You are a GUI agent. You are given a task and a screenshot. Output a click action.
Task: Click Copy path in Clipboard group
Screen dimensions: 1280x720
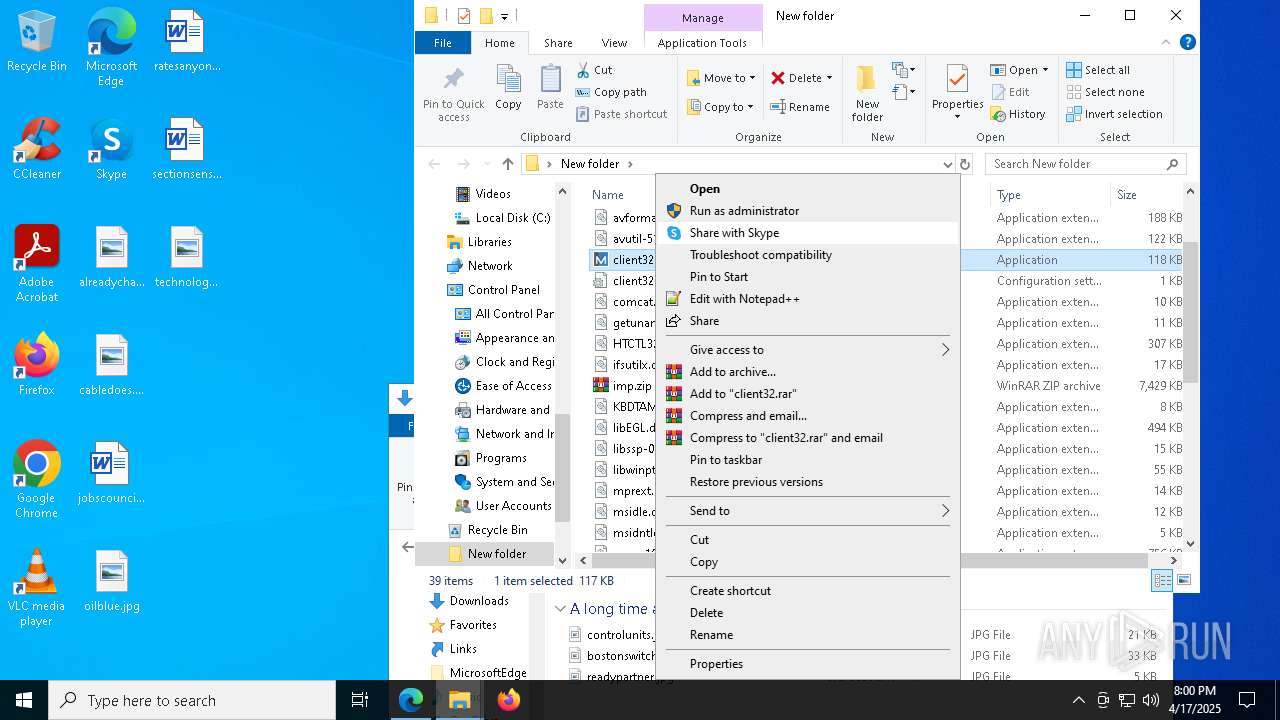[x=611, y=92]
